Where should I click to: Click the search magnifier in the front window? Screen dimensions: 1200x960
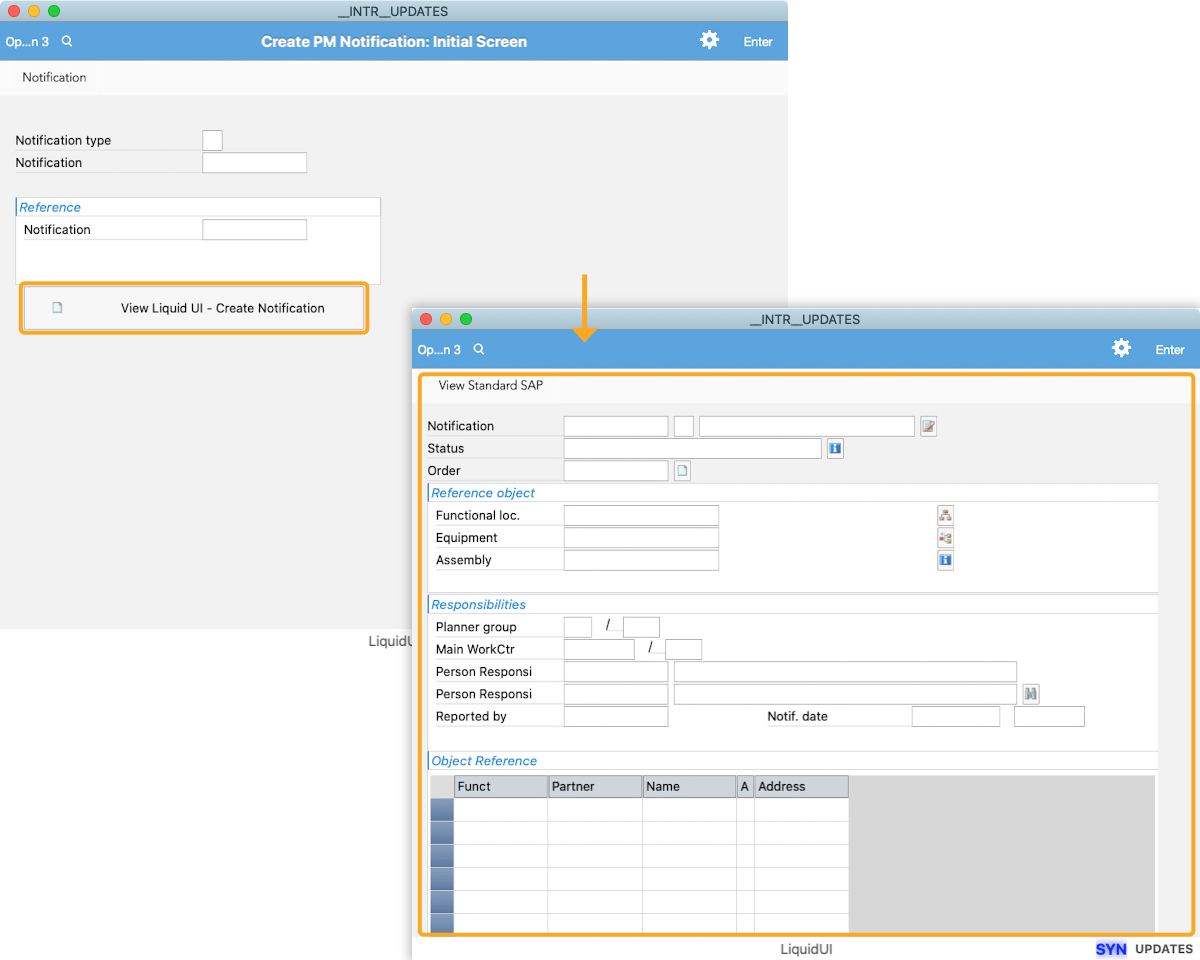(479, 349)
